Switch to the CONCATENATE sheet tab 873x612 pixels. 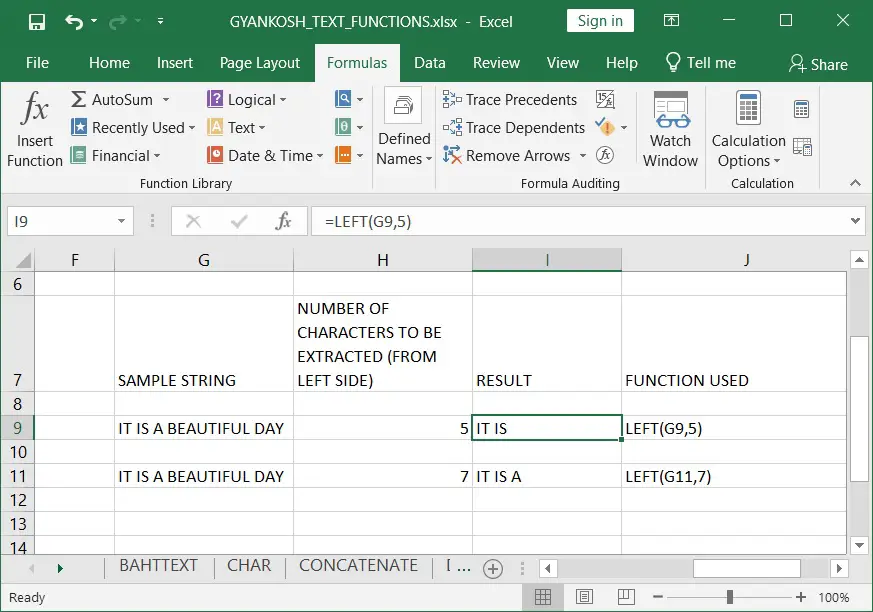[359, 565]
